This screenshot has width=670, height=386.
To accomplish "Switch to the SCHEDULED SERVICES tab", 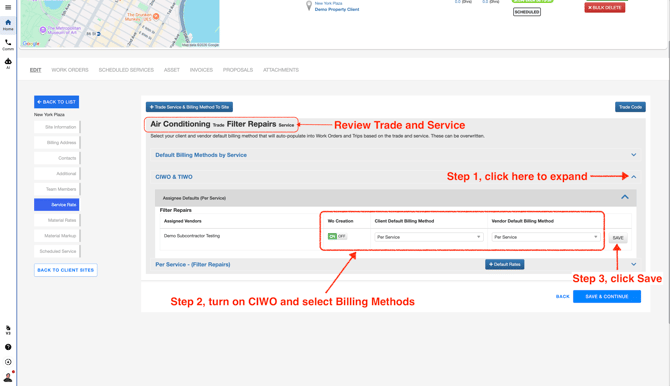I will pyautogui.click(x=126, y=70).
